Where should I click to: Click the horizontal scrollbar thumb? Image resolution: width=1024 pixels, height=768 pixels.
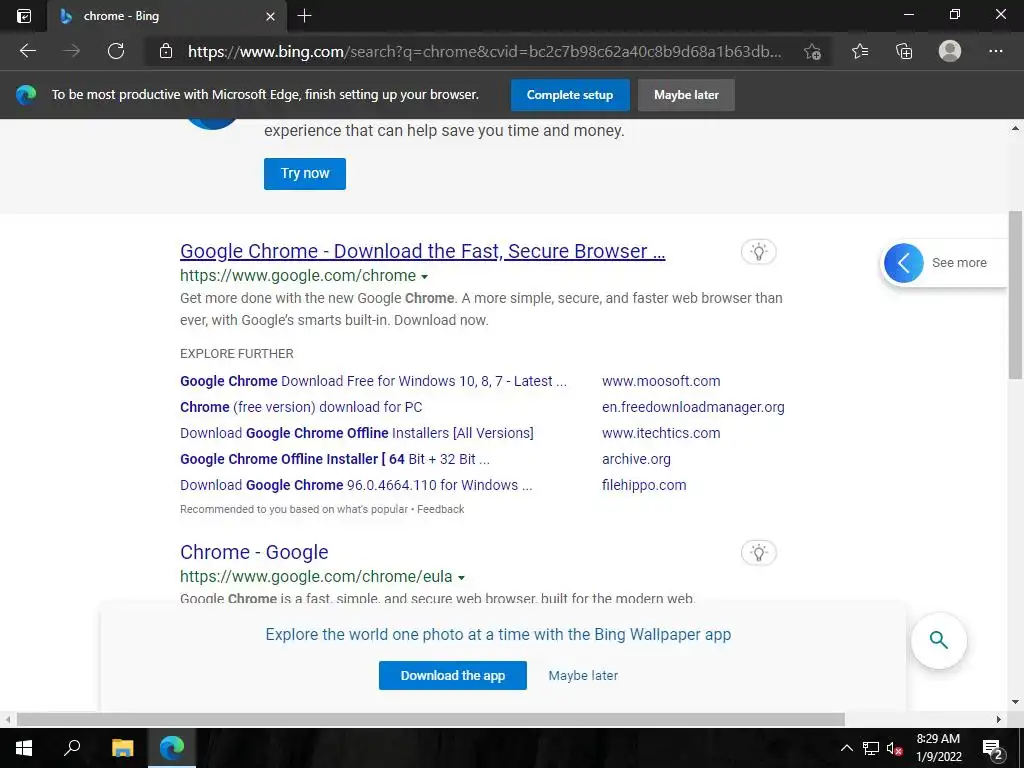(431, 720)
